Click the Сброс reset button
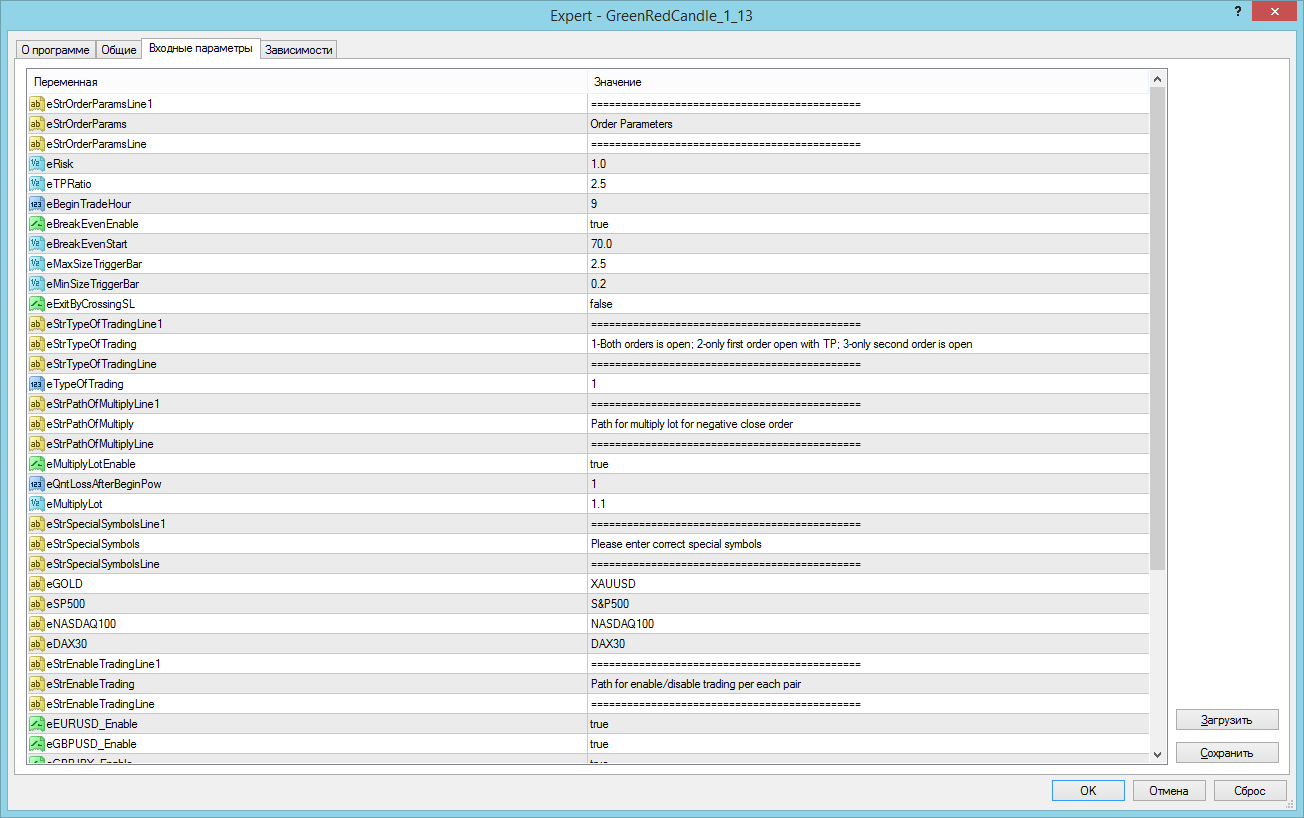This screenshot has height=818, width=1304. point(1250,790)
